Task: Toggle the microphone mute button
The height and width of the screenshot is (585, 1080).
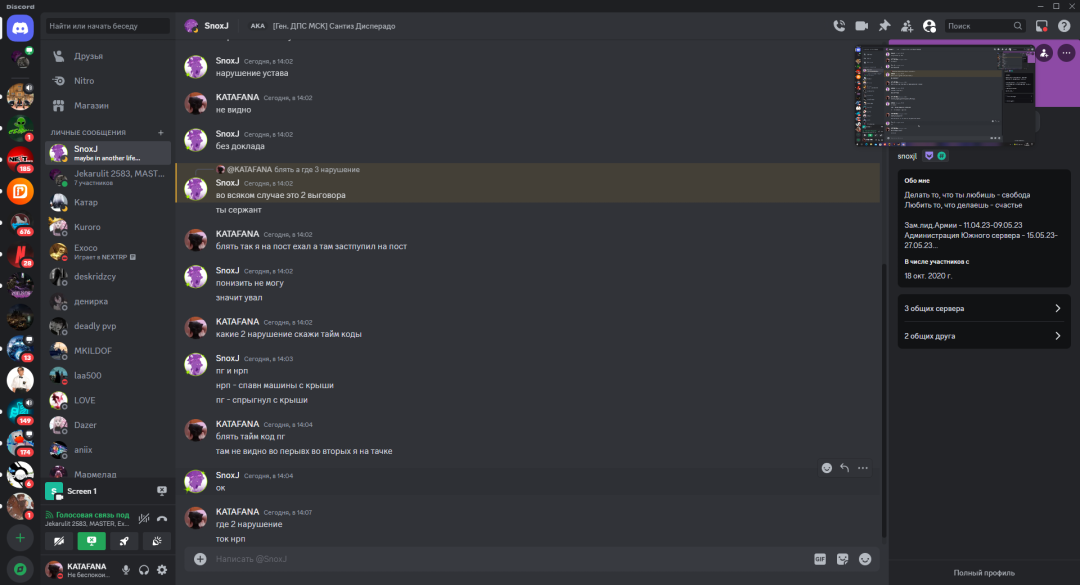Action: [x=126, y=570]
